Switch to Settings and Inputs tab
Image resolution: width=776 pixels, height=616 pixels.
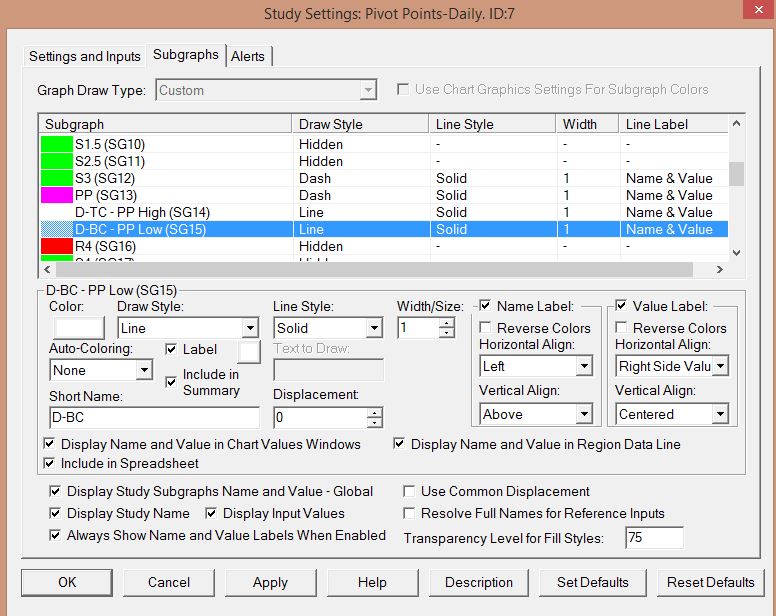(84, 56)
